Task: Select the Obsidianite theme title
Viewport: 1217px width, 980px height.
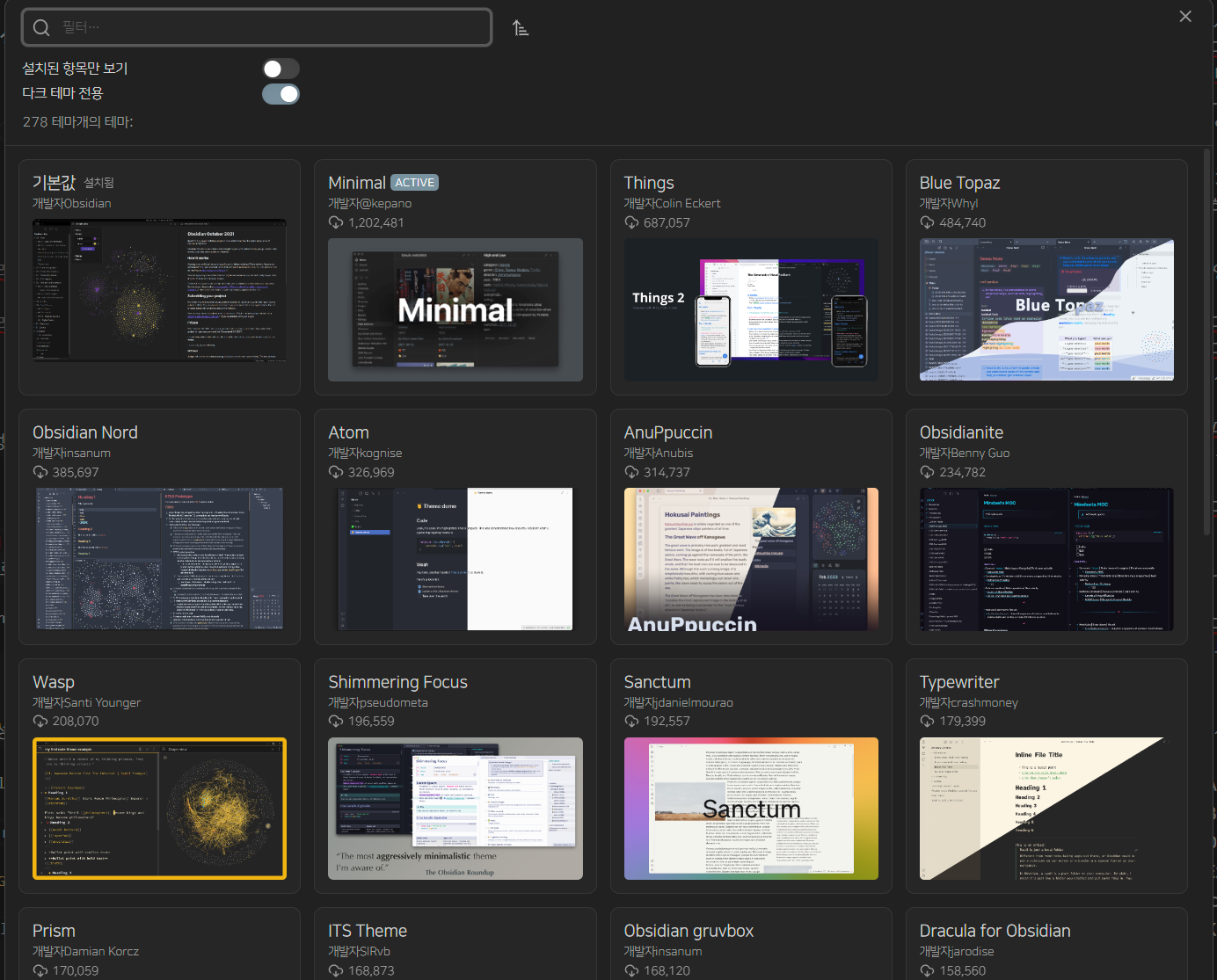Action: 961,432
